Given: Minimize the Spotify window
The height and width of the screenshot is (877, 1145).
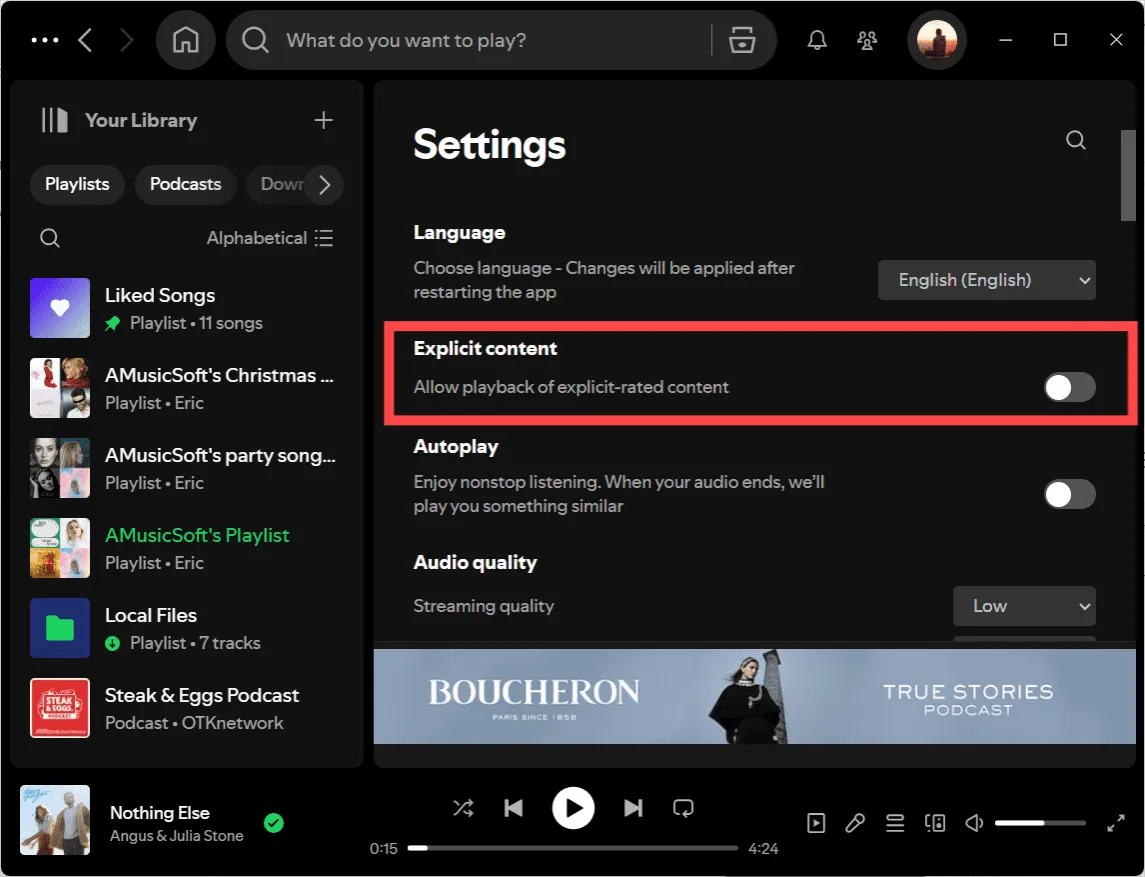Looking at the screenshot, I should coord(1006,40).
